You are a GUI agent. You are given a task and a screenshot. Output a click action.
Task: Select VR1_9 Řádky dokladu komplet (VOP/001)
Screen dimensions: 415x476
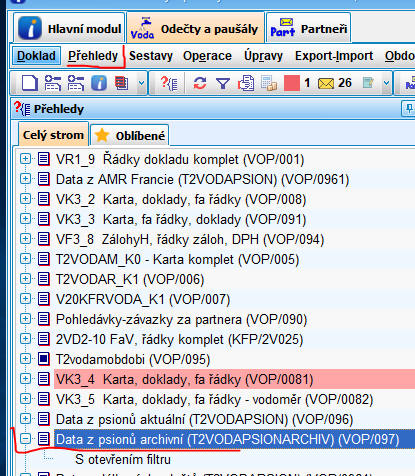(x=180, y=159)
